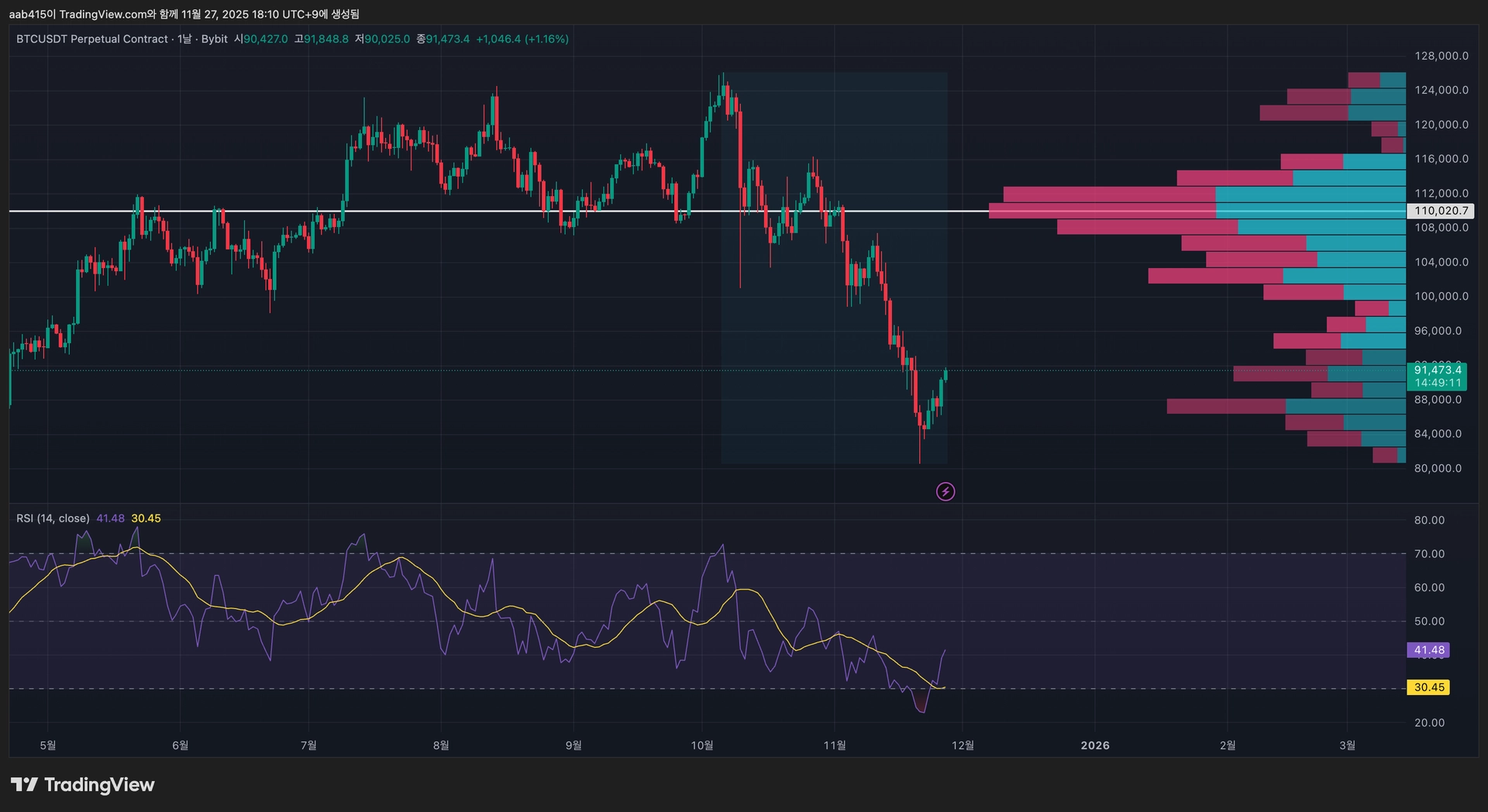Click the 110,020.7 horizontal line price label
Viewport: 1488px width, 812px height.
pos(1441,211)
